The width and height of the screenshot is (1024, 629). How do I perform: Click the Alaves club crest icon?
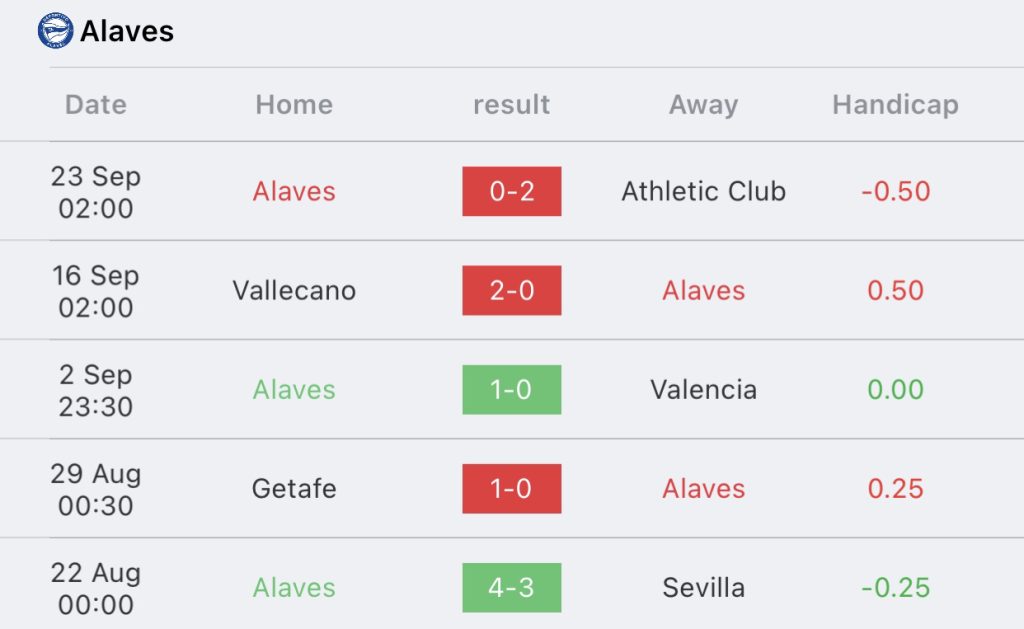pos(55,31)
